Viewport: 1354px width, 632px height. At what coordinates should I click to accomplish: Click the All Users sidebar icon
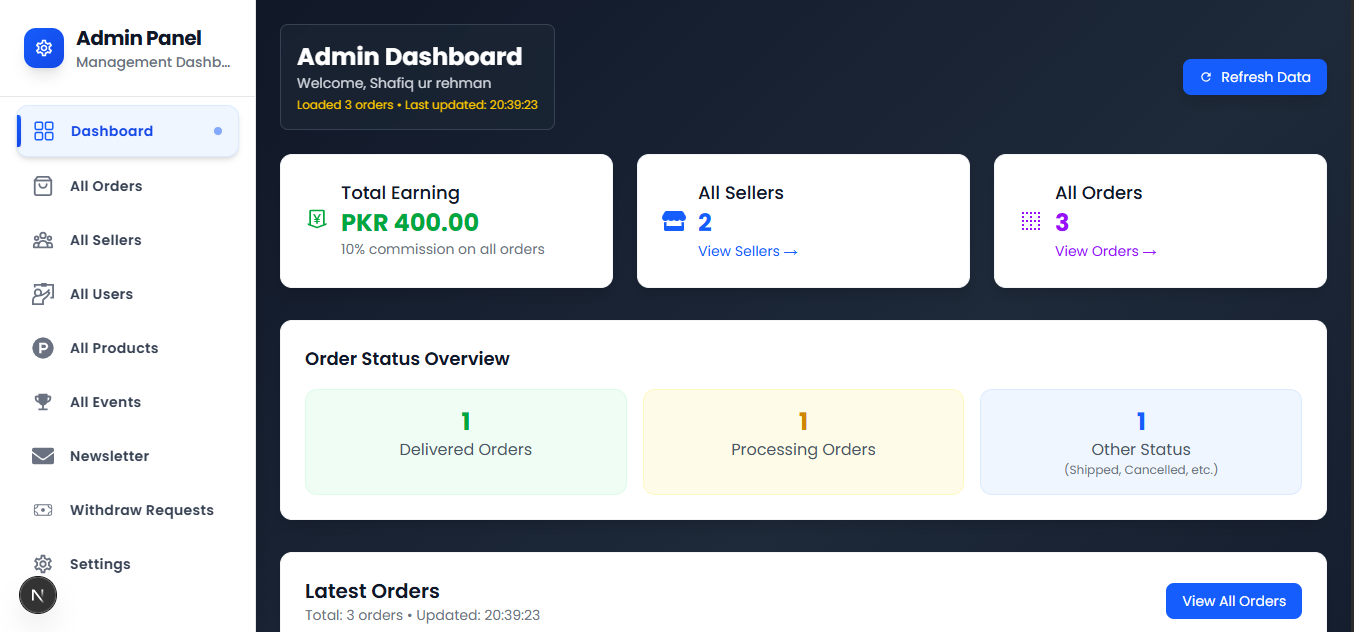43,294
